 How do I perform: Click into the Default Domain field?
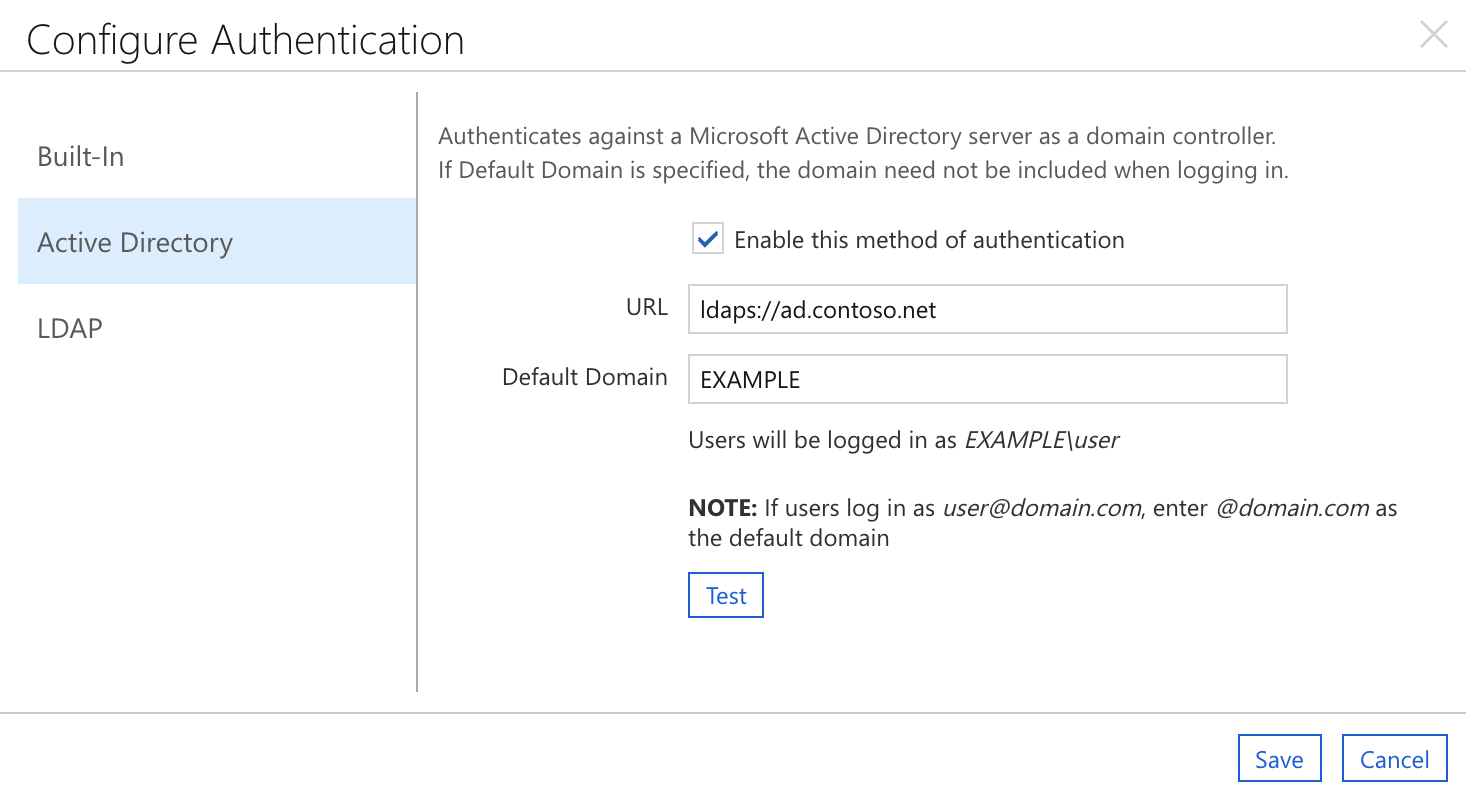(987, 380)
